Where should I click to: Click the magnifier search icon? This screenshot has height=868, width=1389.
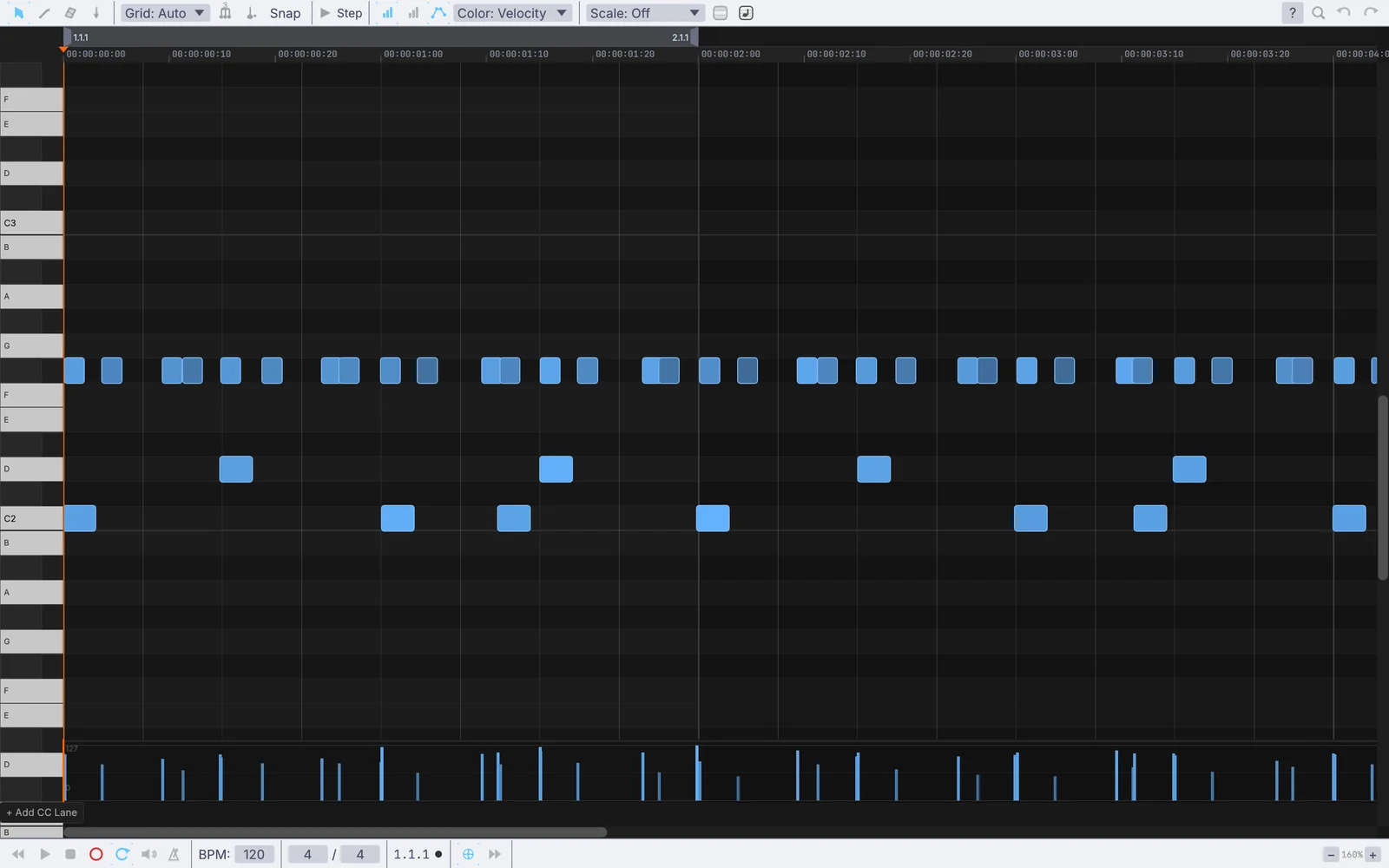[x=1318, y=13]
